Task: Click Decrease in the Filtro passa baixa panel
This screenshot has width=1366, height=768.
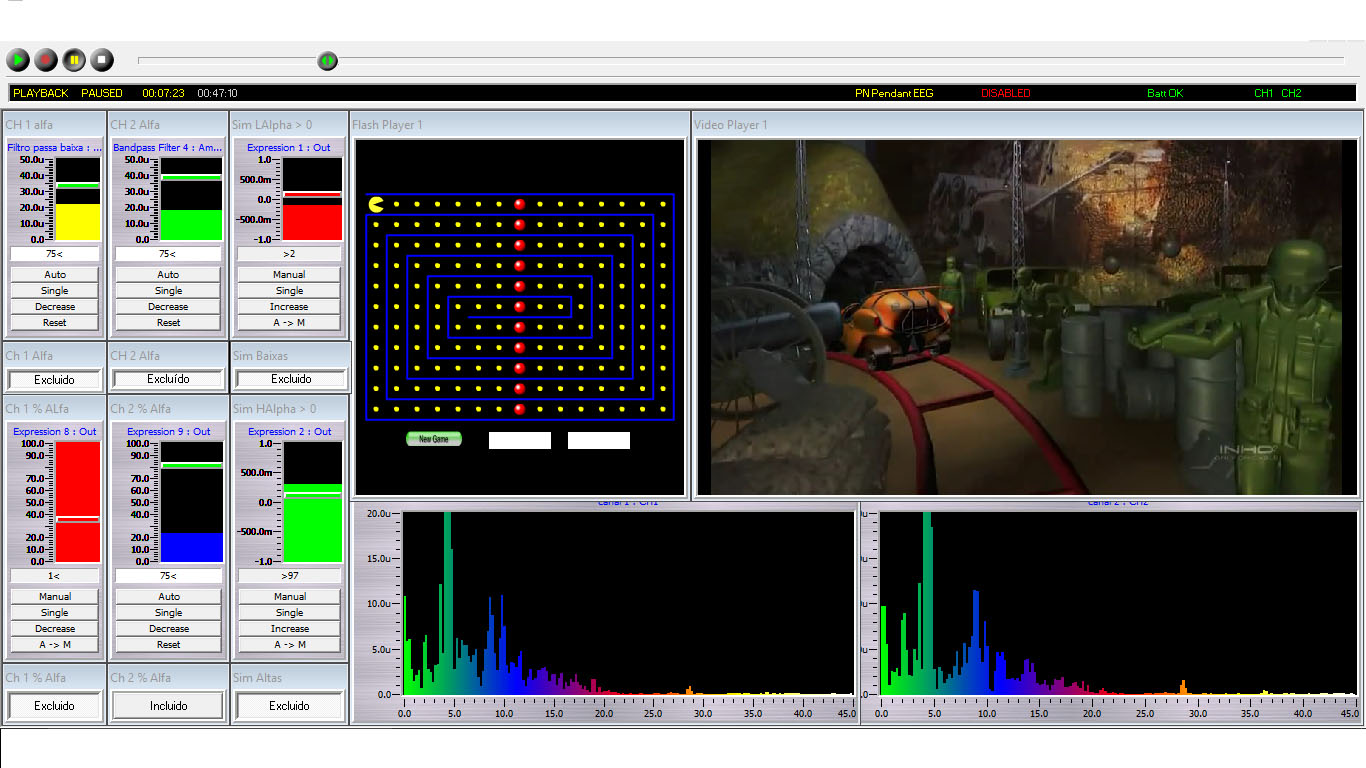Action: pos(55,306)
